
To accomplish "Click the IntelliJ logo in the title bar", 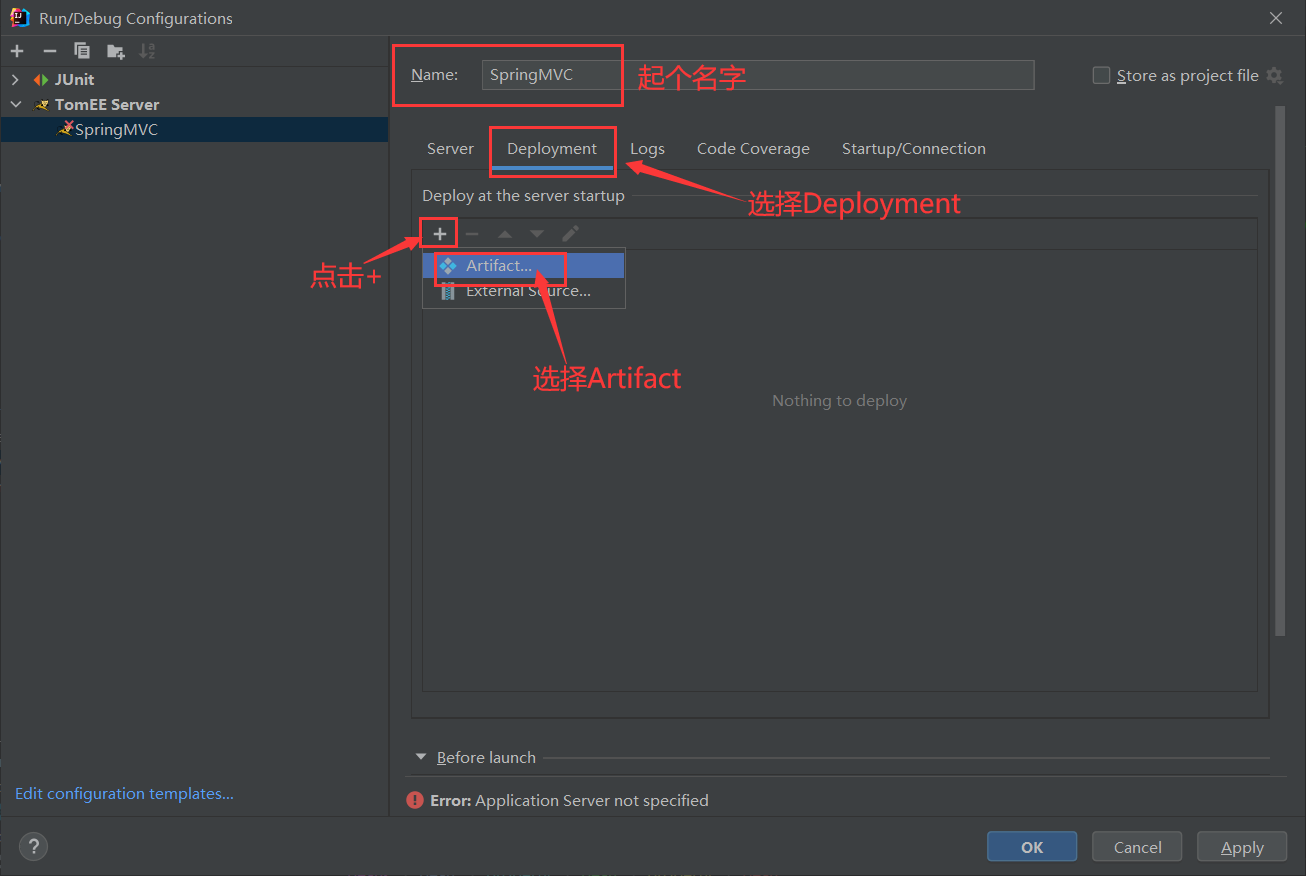I will click(x=19, y=18).
